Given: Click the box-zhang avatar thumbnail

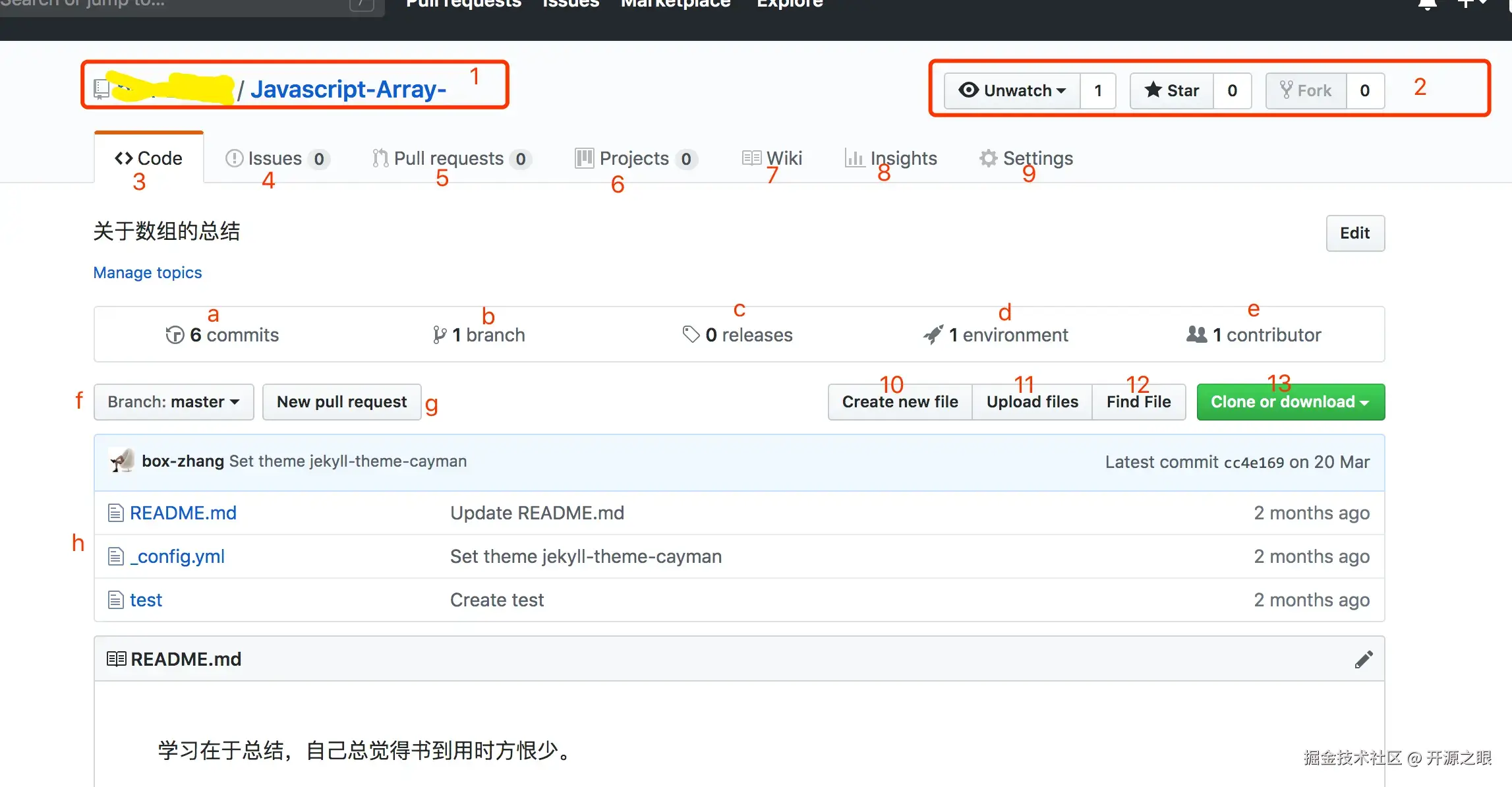Looking at the screenshot, I should click(121, 461).
